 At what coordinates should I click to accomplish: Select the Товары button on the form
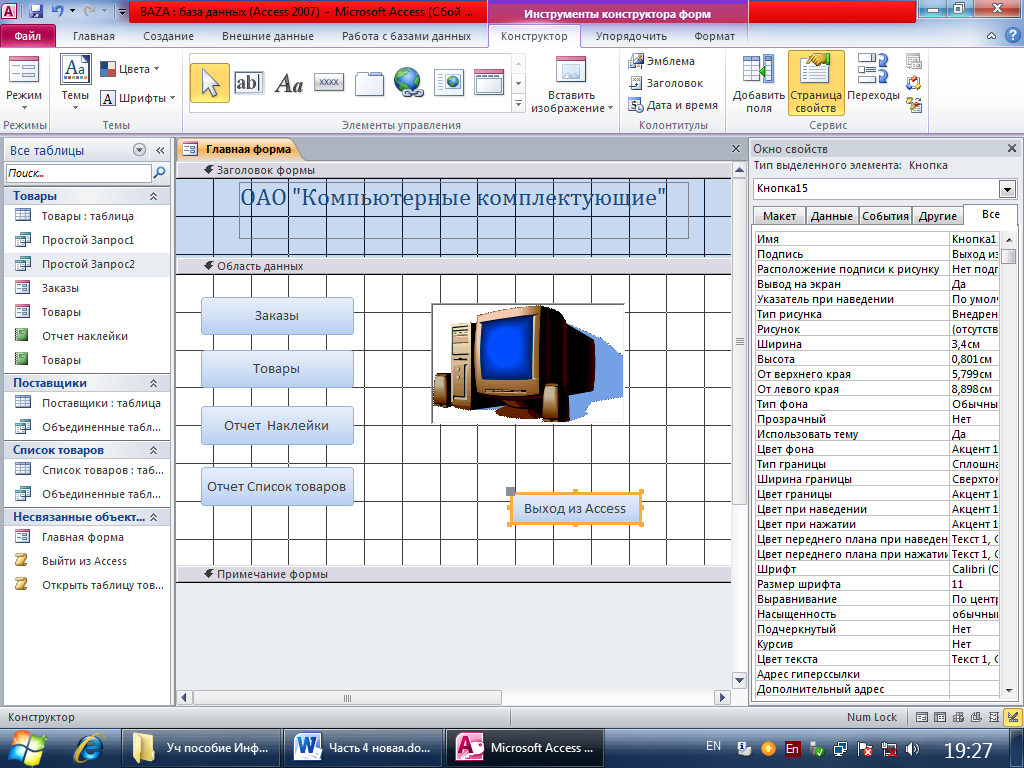(x=277, y=369)
